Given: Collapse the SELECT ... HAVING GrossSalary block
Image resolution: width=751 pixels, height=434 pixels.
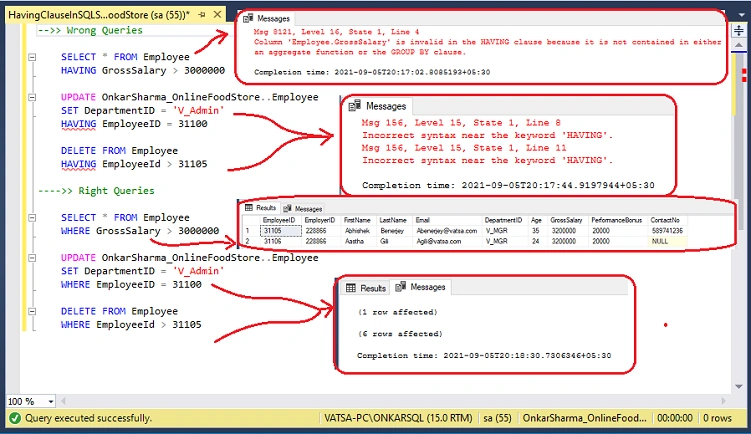Looking at the screenshot, I should (32, 57).
